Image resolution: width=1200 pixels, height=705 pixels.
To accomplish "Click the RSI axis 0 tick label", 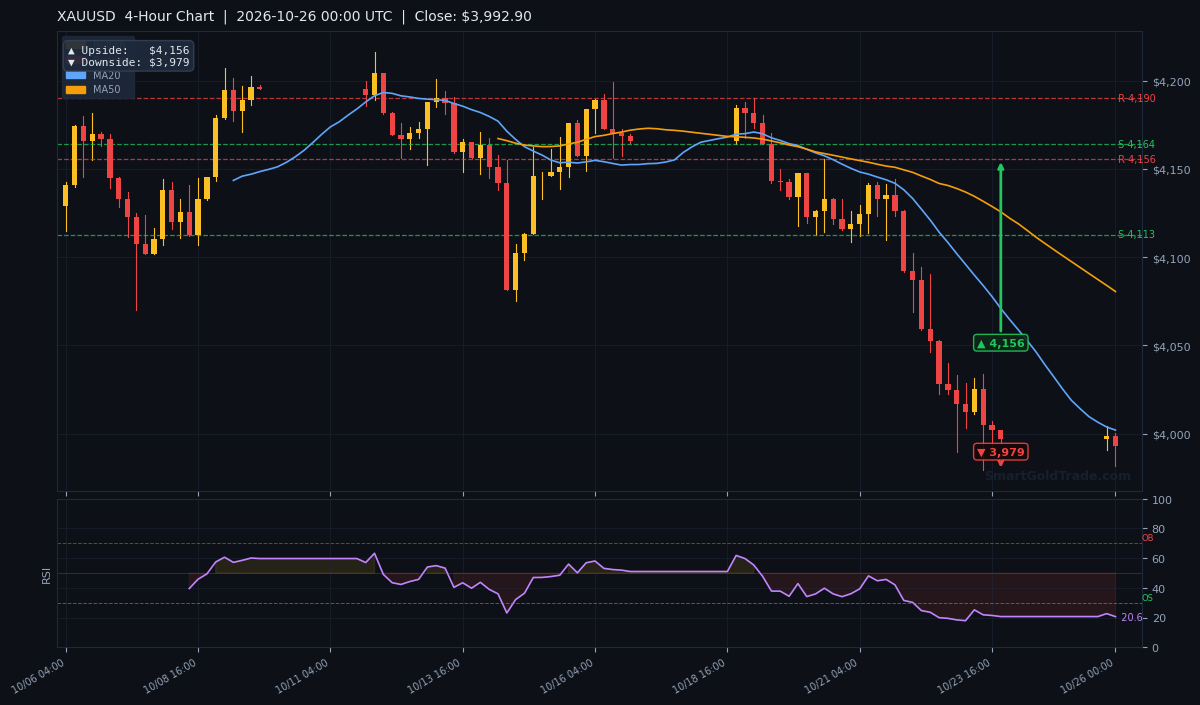I will [x=1155, y=647].
